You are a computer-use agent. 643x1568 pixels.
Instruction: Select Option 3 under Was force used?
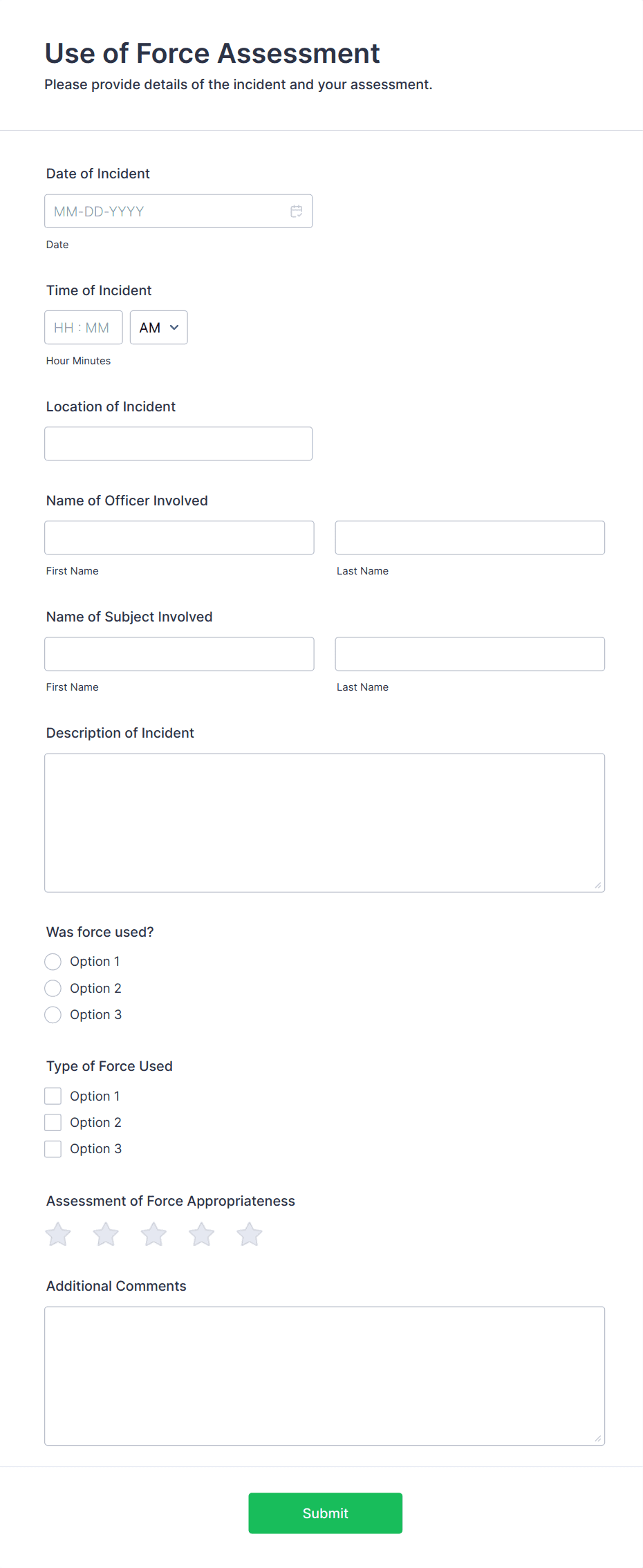(53, 1014)
